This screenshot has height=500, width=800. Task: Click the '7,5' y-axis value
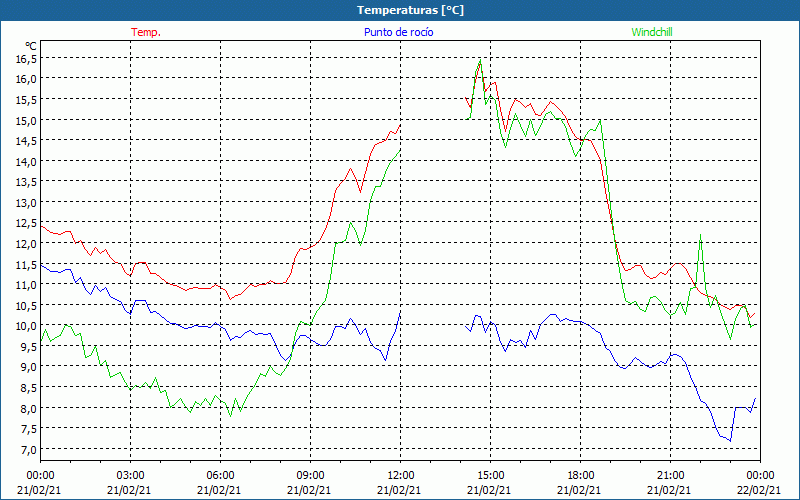pyautogui.click(x=29, y=429)
